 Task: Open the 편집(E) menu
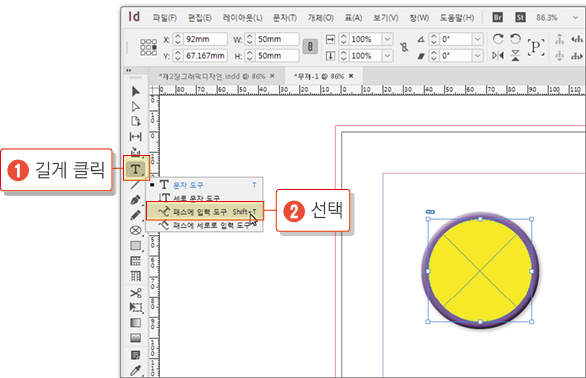click(x=199, y=18)
